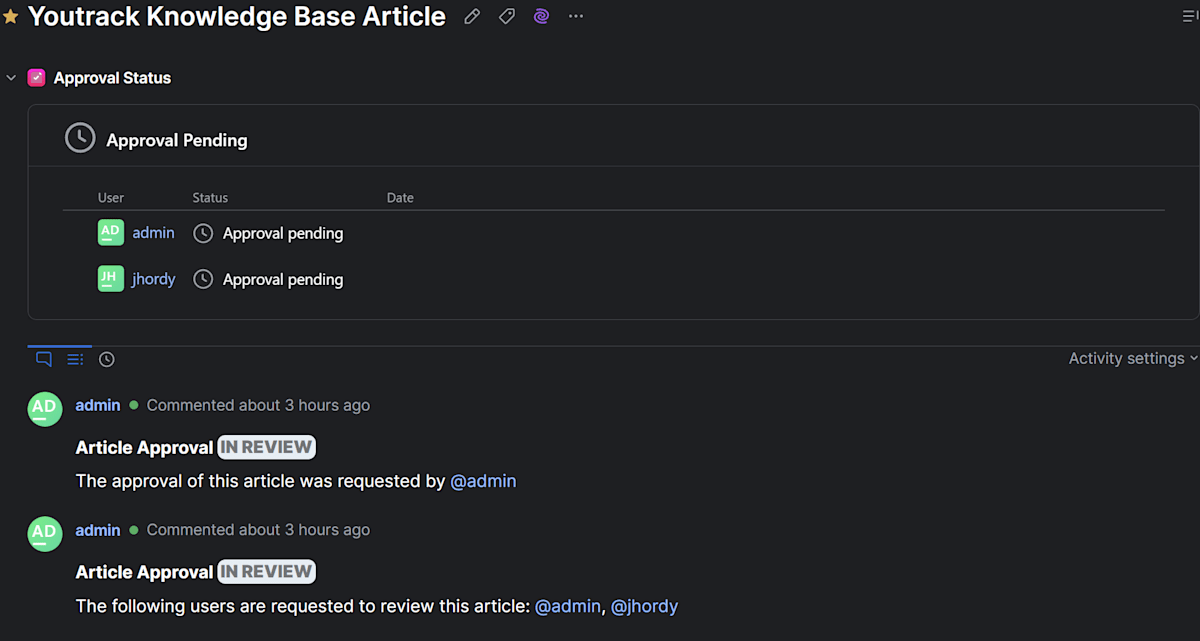The width and height of the screenshot is (1200, 641).
Task: Open jhordy user link in approval table
Action: [x=154, y=279]
